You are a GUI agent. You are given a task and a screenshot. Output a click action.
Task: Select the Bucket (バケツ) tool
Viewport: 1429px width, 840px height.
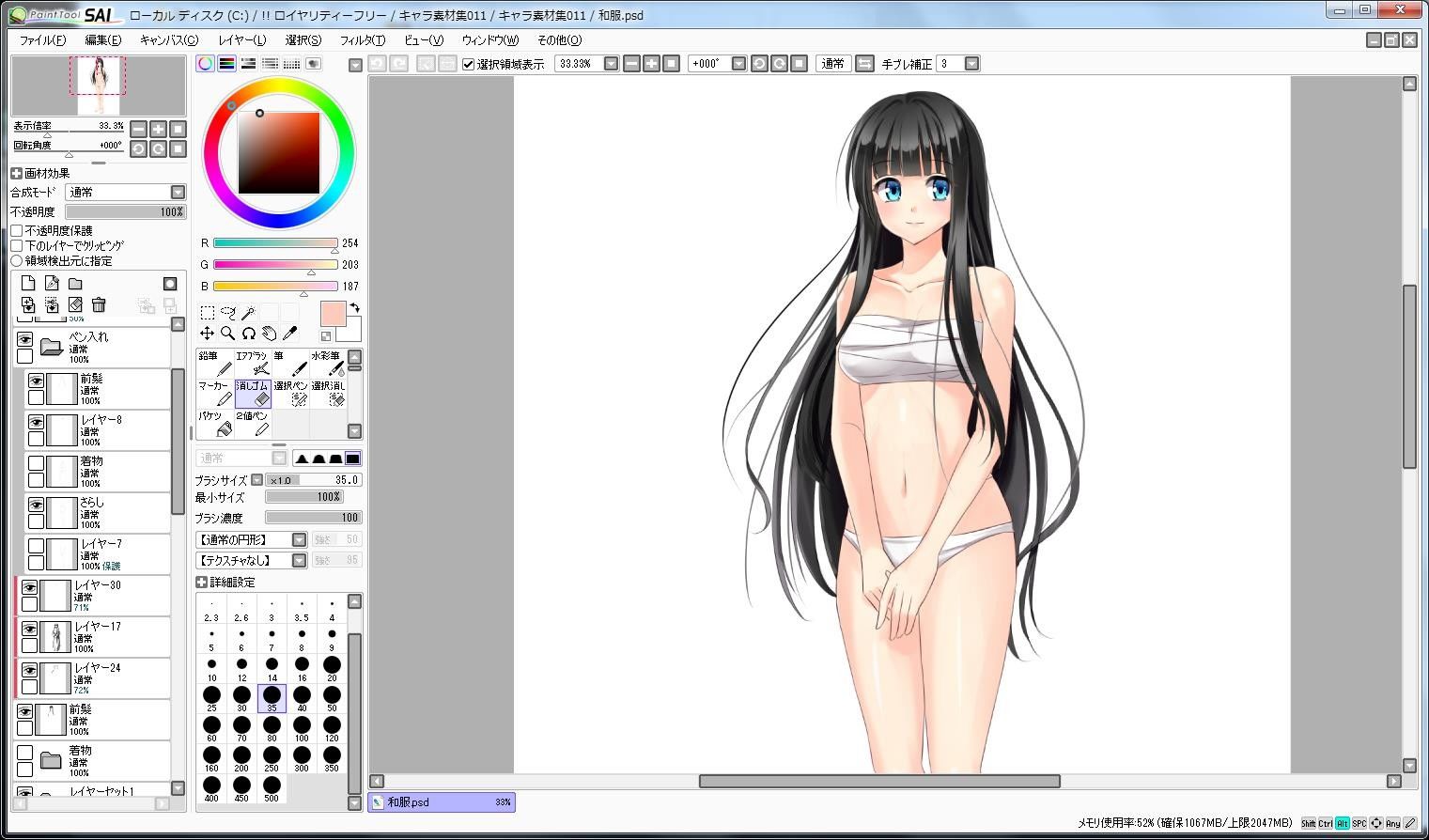click(215, 424)
